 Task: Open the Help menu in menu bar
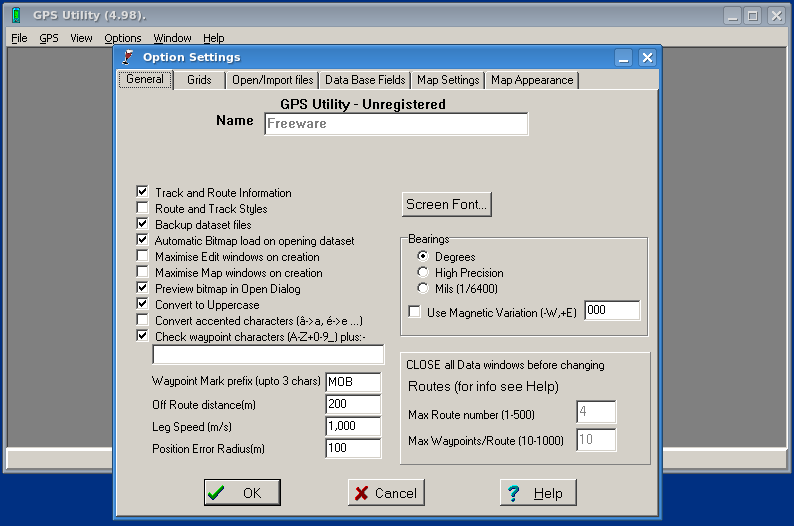[213, 38]
